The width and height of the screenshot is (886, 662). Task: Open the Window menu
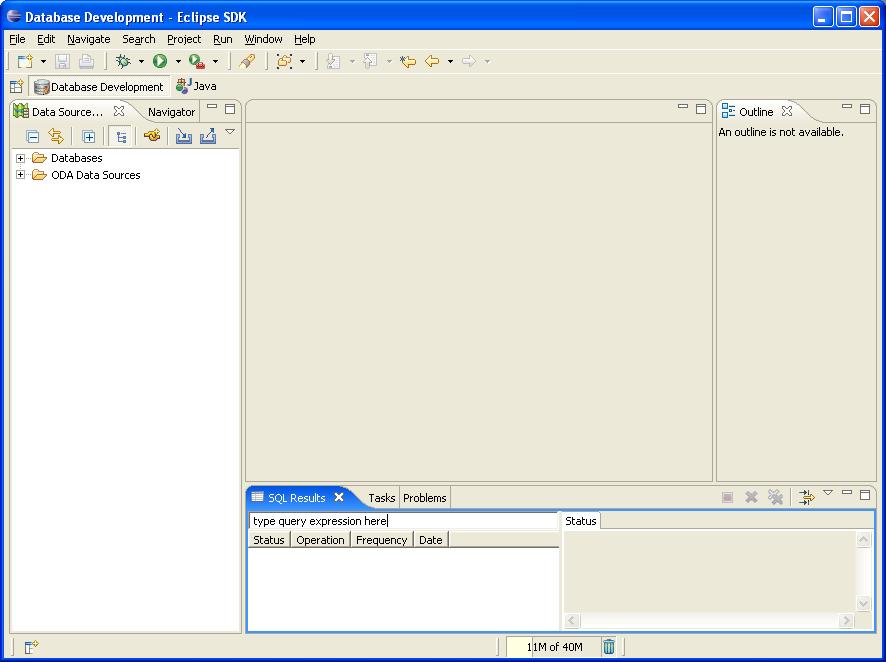pos(263,39)
